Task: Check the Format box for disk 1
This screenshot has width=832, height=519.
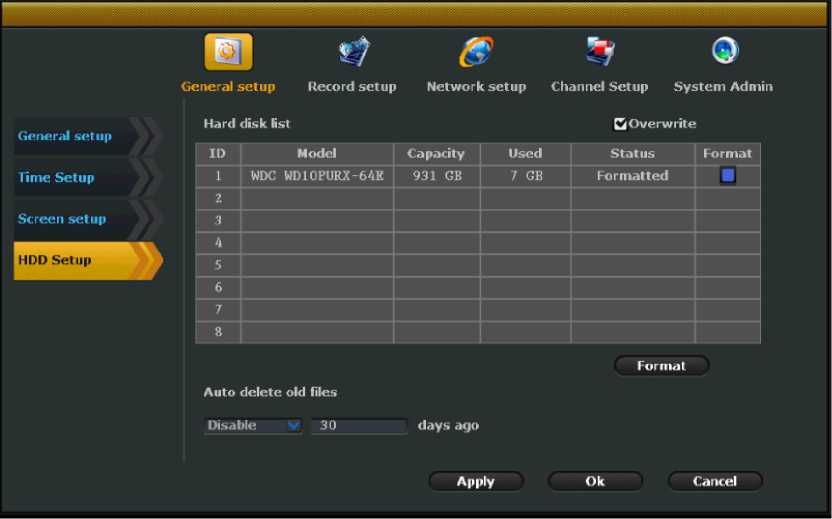Action: click(727, 176)
